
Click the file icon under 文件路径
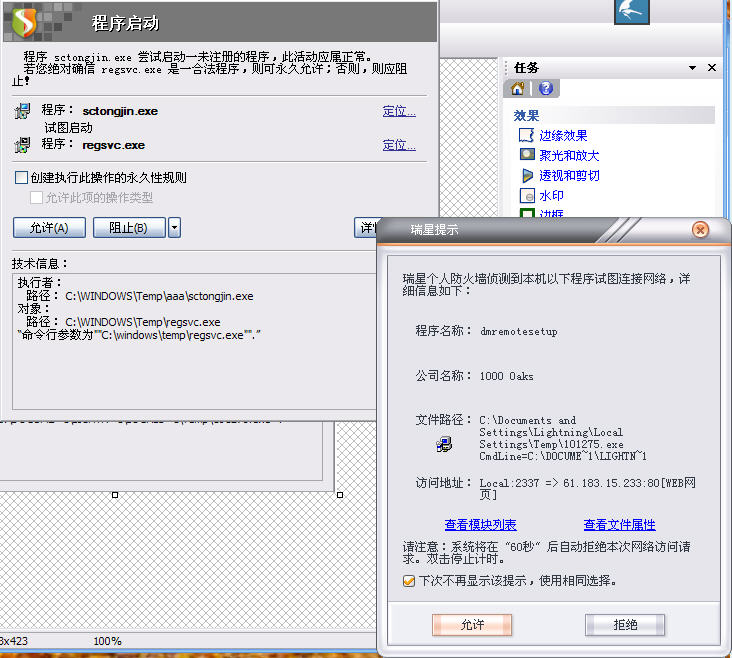coord(444,444)
